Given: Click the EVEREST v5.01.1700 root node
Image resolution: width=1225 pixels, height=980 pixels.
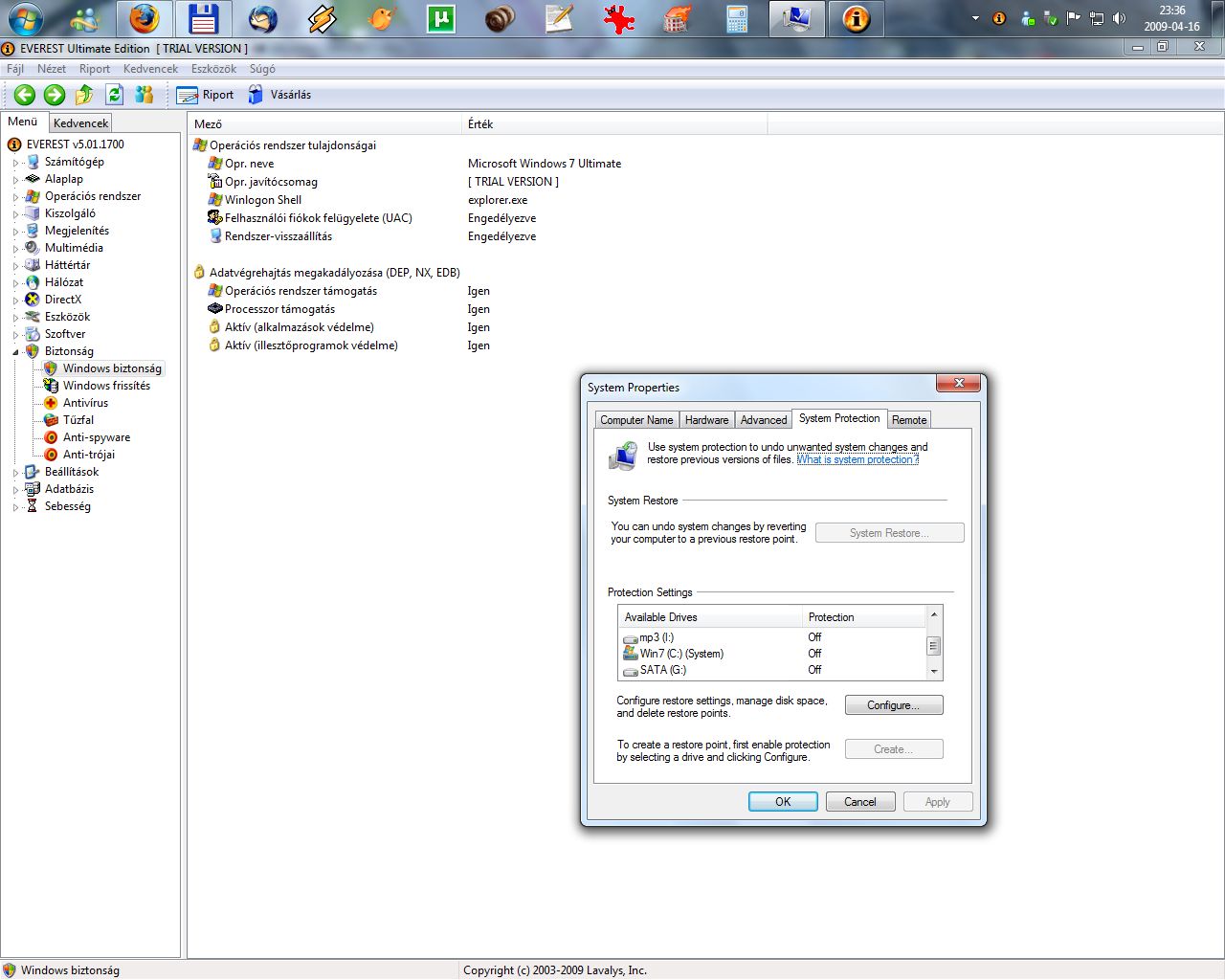Looking at the screenshot, I should pyautogui.click(x=75, y=145).
